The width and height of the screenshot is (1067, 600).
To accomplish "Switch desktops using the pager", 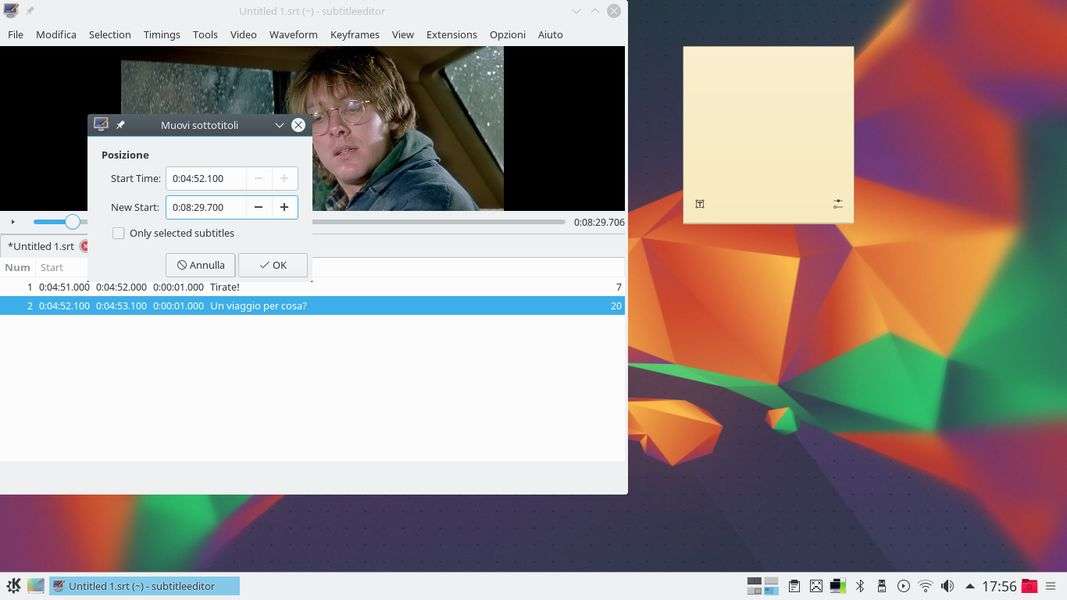I will click(762, 586).
